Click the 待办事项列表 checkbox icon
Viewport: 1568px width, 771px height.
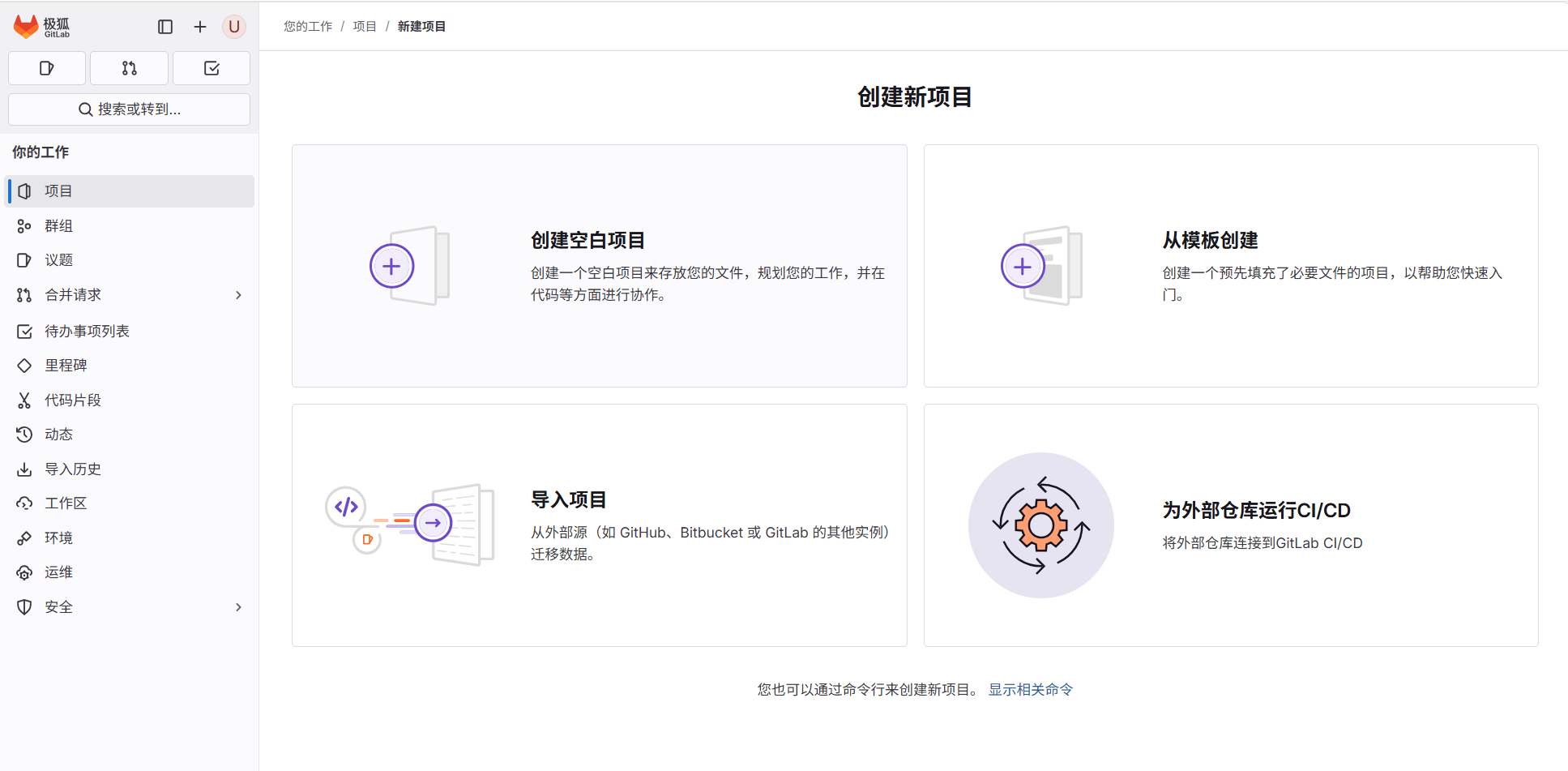point(24,332)
